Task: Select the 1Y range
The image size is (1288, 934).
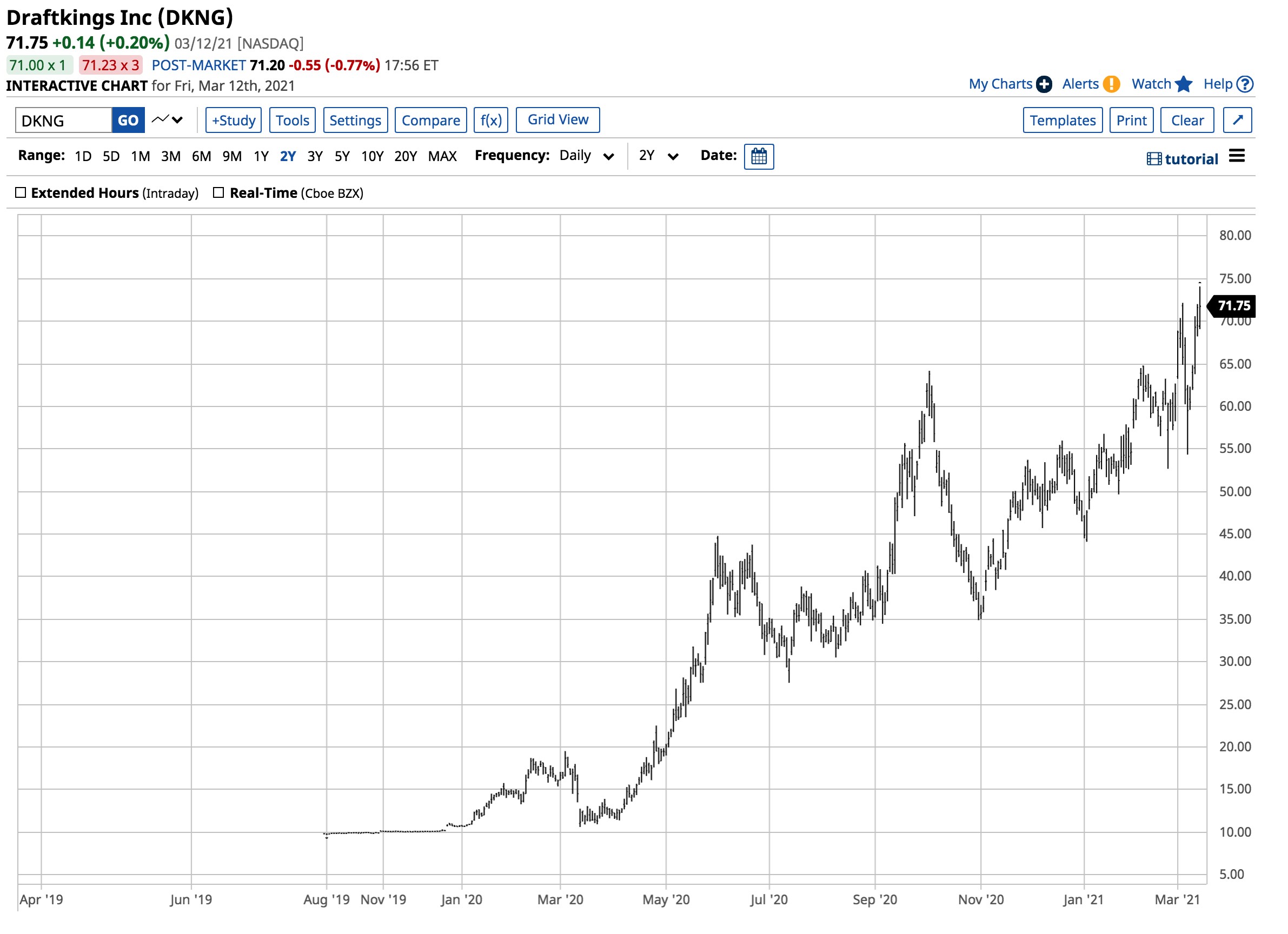Action: [x=261, y=156]
